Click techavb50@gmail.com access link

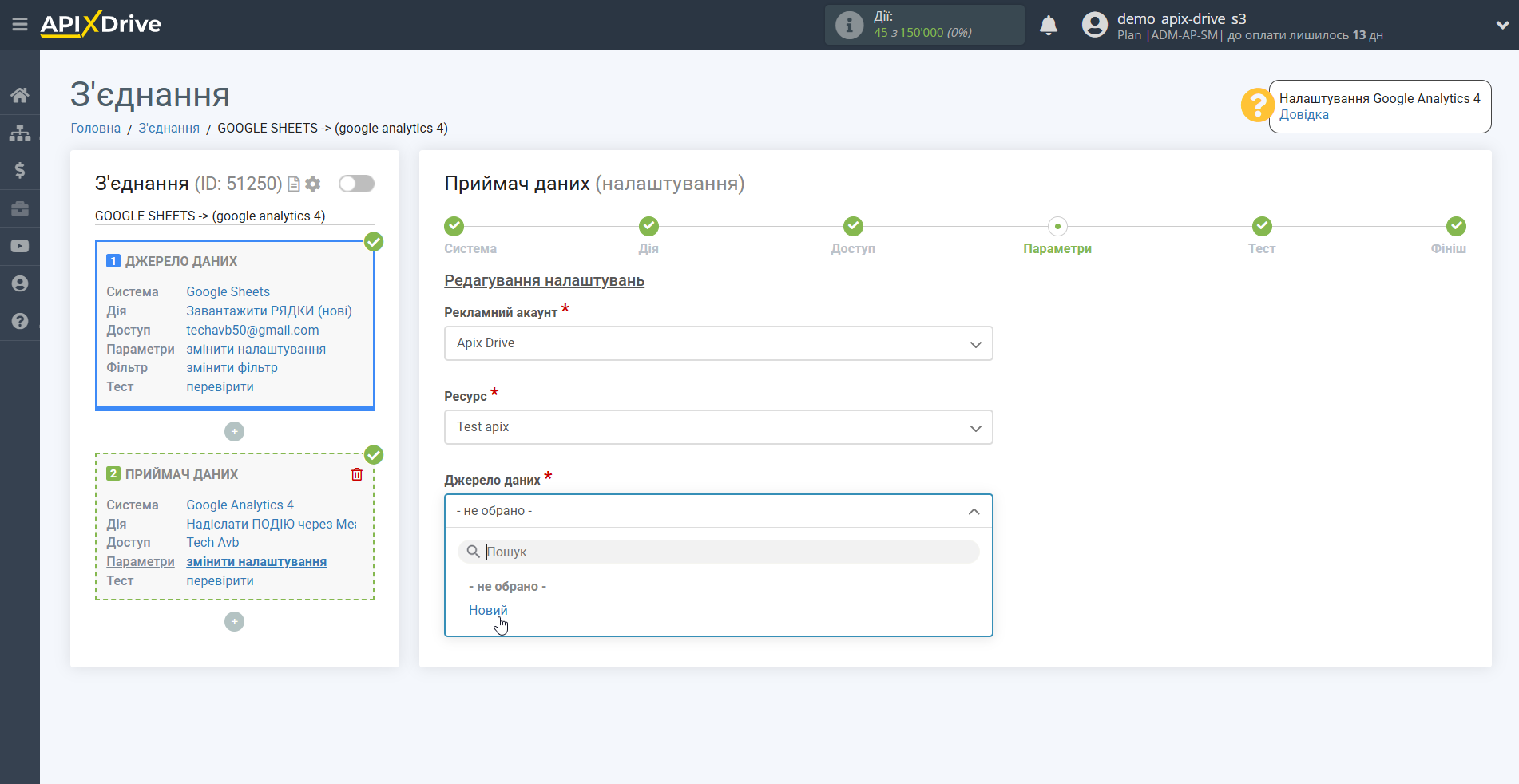(x=252, y=330)
